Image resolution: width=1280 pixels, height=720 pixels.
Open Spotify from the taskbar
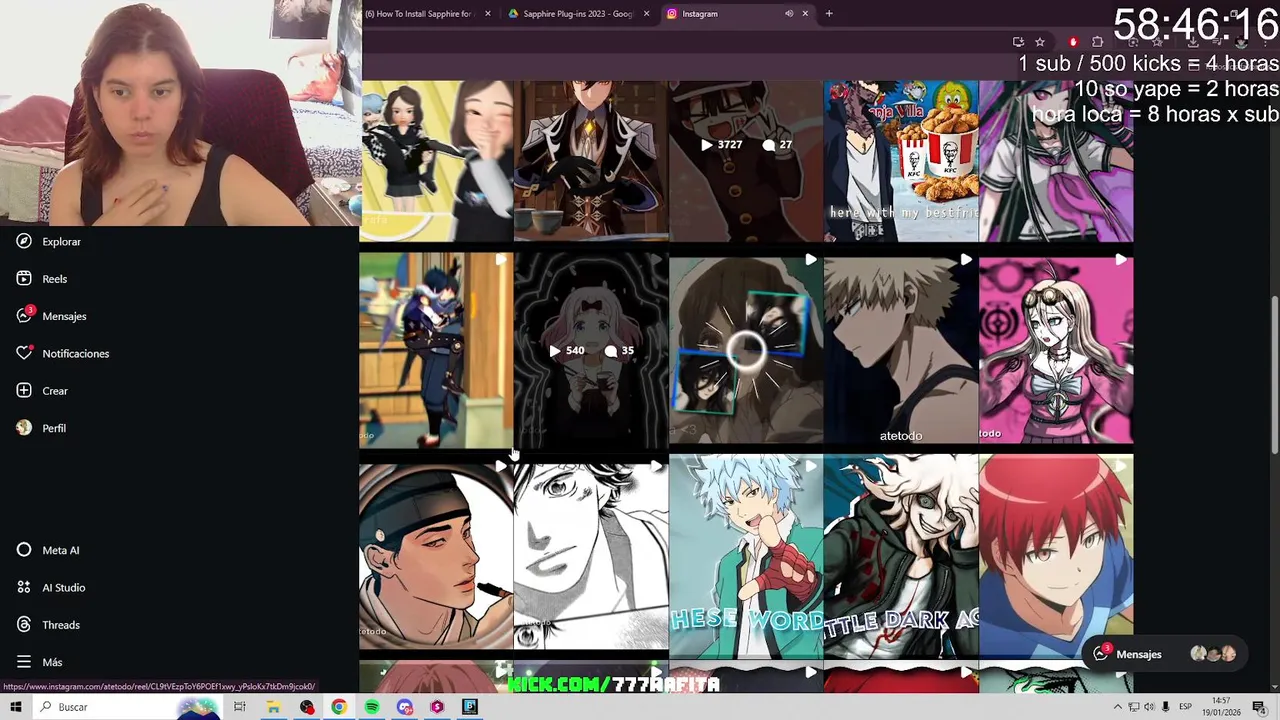(x=372, y=707)
